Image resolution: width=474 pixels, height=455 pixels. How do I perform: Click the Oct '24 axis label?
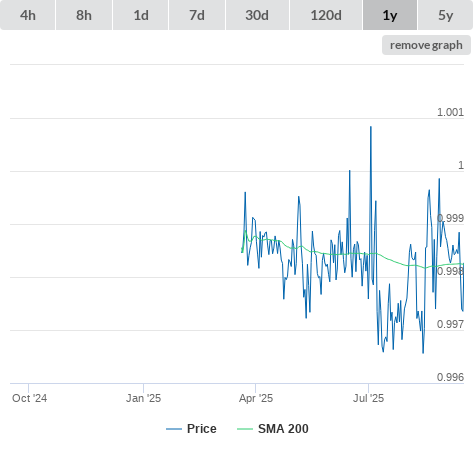(29, 398)
